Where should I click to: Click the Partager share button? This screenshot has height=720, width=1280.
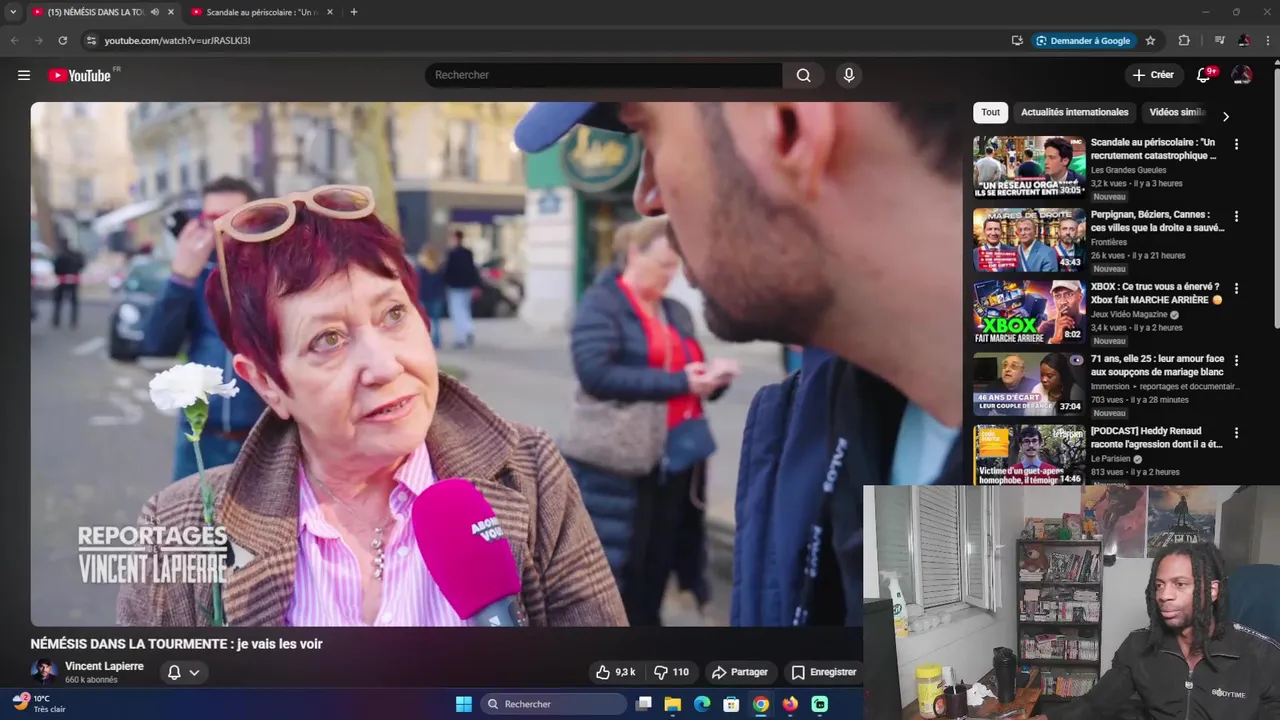point(739,672)
